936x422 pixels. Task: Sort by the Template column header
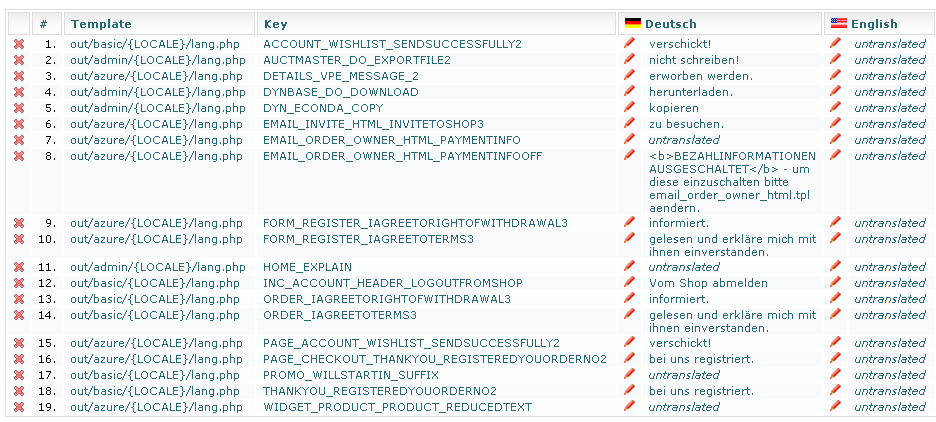[x=101, y=24]
